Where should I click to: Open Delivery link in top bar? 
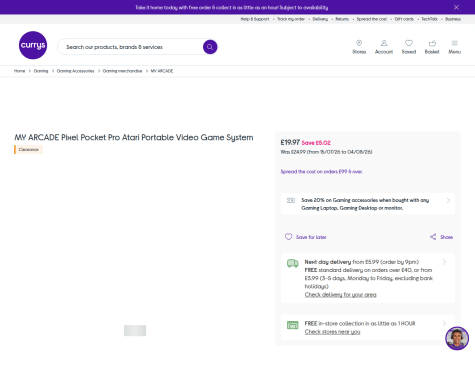320,19
